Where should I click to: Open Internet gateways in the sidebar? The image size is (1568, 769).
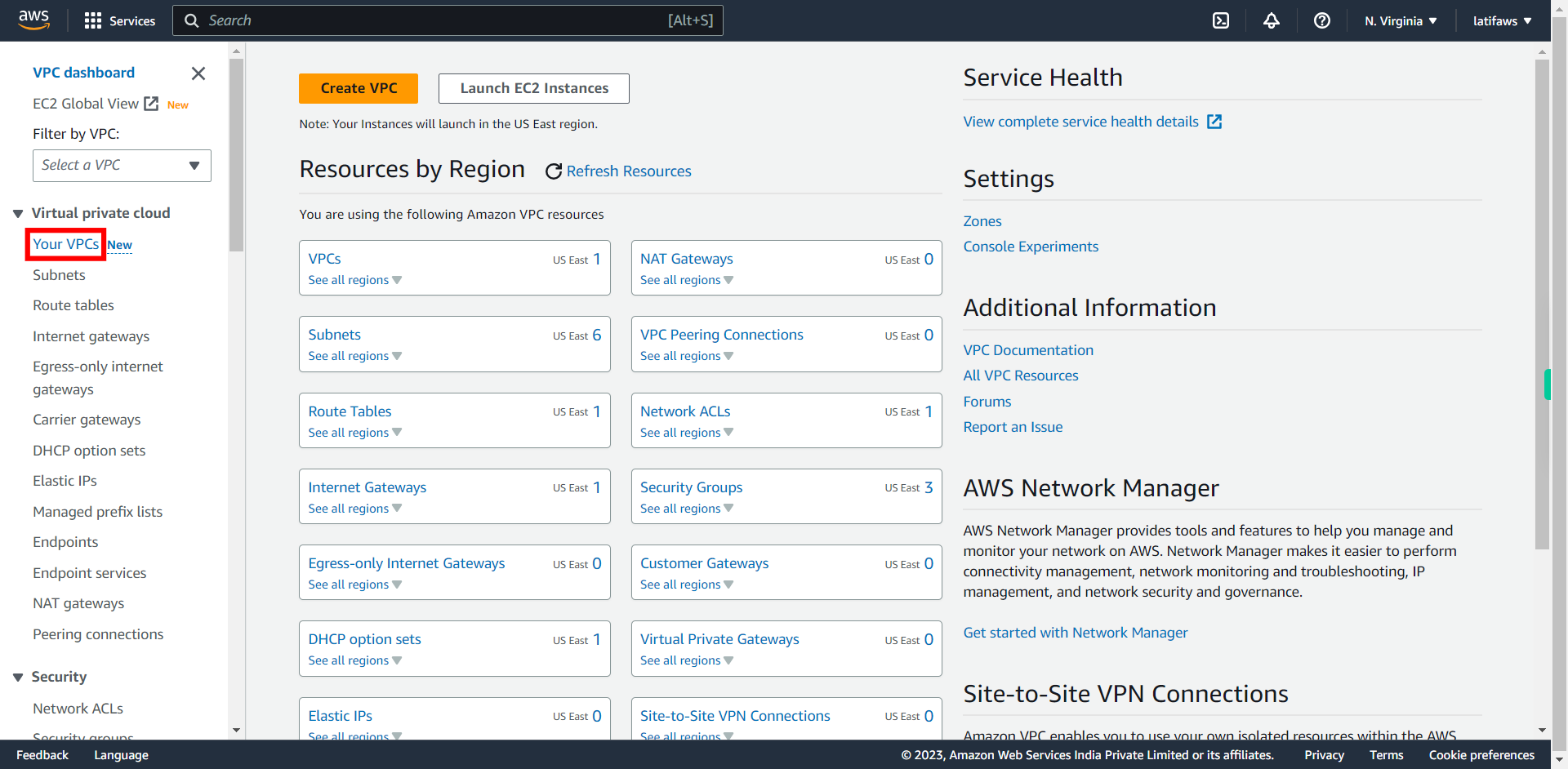click(91, 336)
